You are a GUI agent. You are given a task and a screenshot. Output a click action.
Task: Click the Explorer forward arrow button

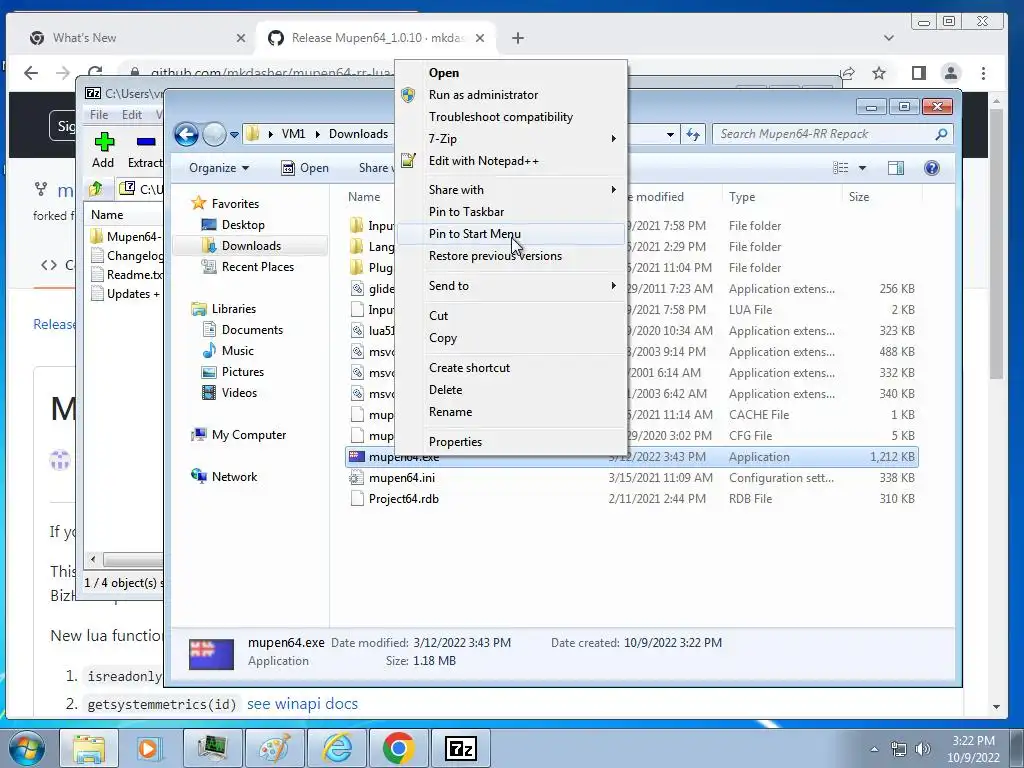coord(214,135)
